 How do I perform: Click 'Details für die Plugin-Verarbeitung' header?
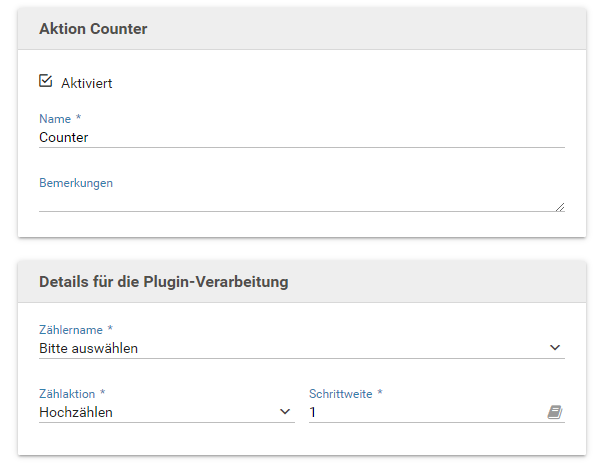[163, 282]
